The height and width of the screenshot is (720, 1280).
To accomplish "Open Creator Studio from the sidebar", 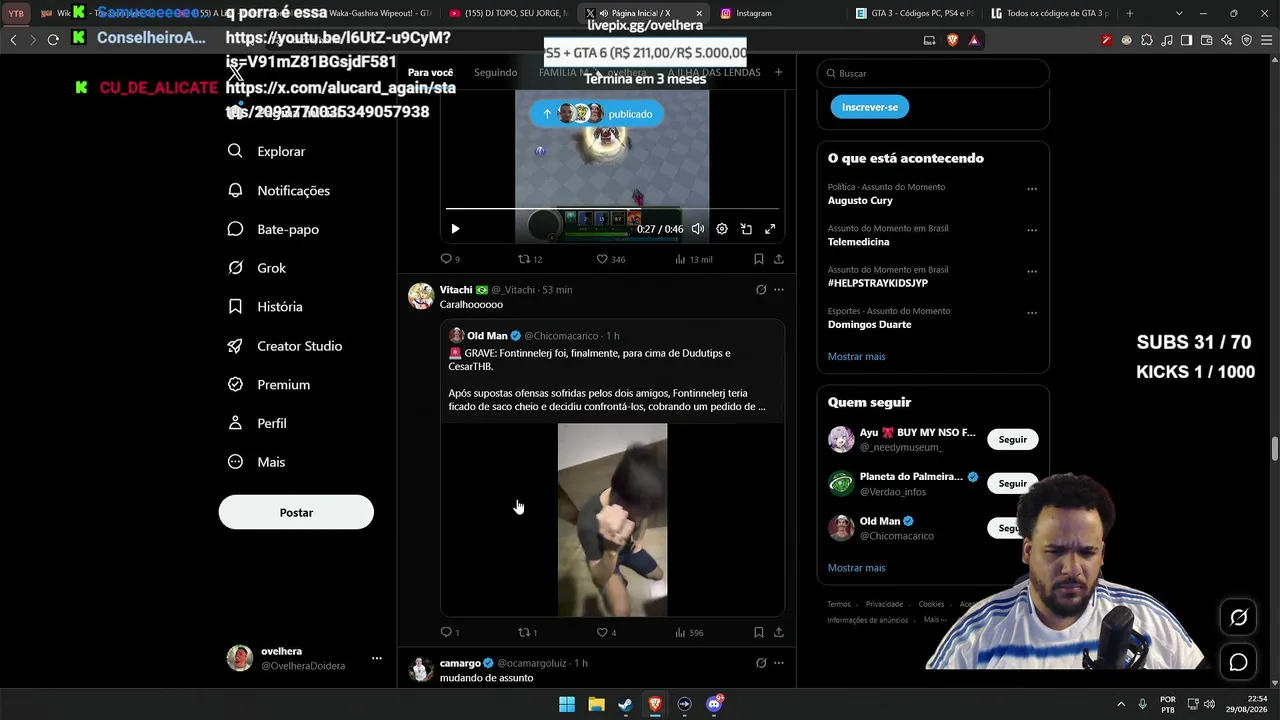I will point(285,346).
